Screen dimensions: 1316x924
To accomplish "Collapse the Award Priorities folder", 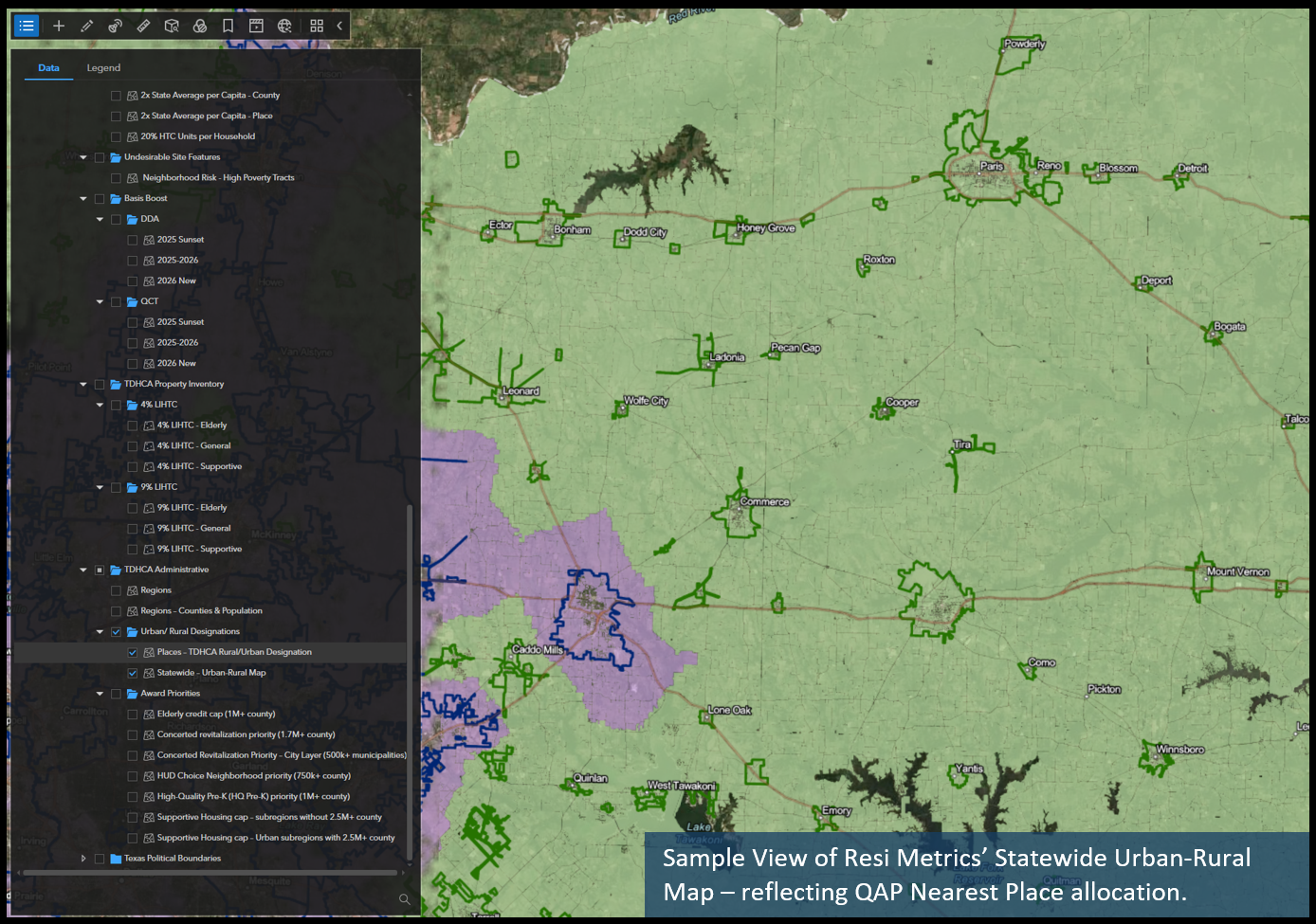I will 99,693.
